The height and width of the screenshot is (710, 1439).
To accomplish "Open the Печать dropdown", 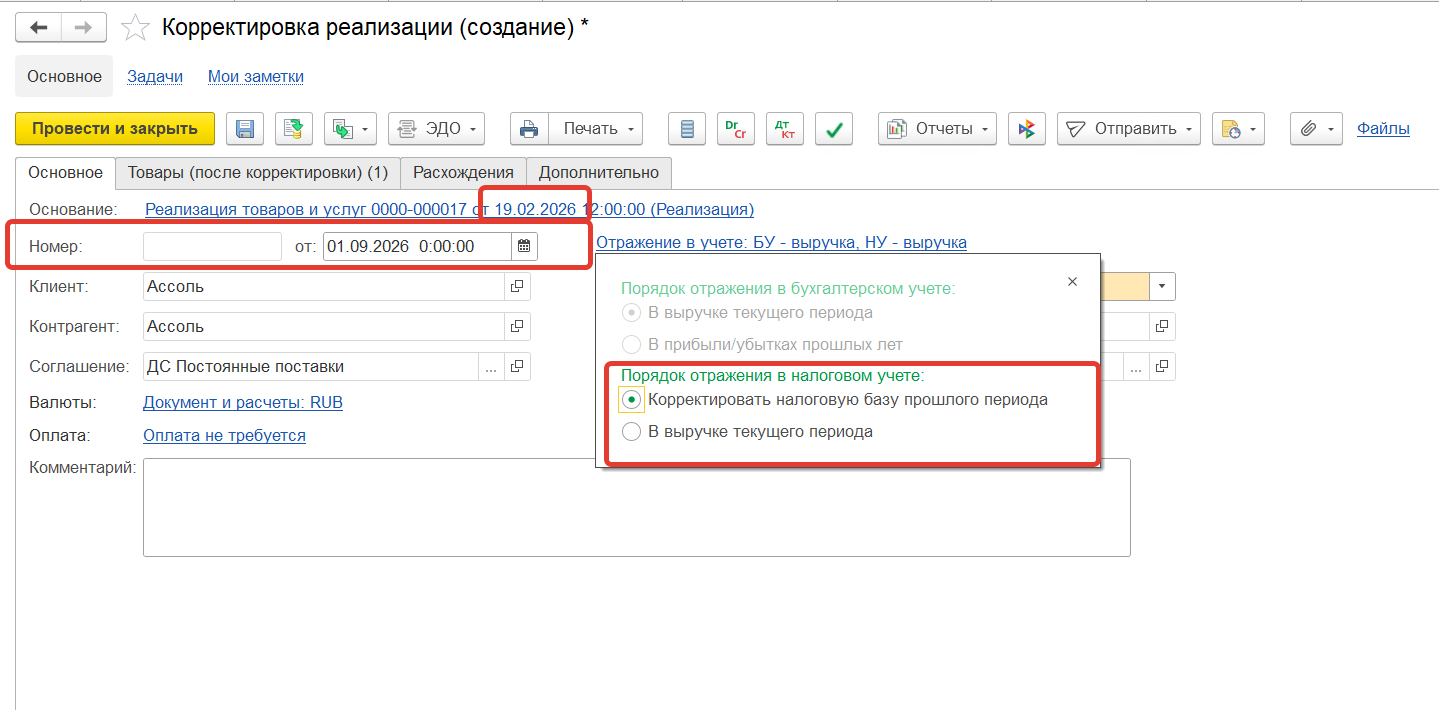I will point(596,129).
